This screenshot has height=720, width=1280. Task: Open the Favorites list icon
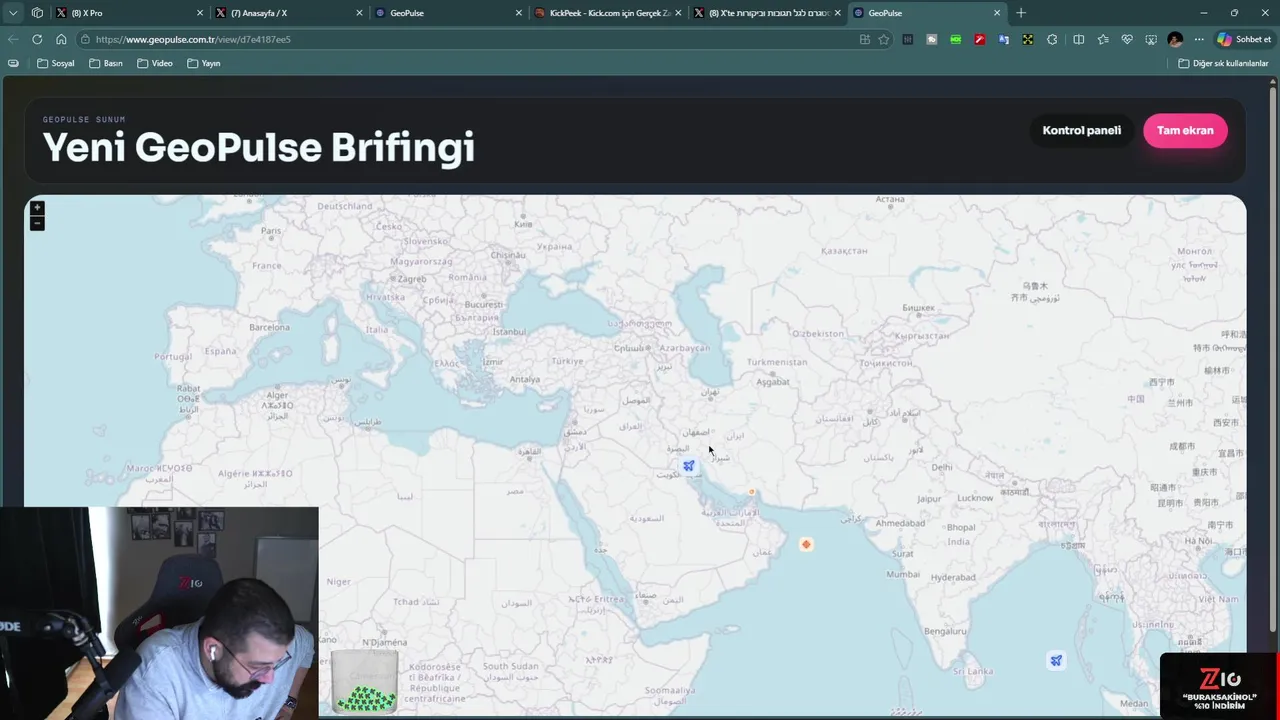[1103, 39]
